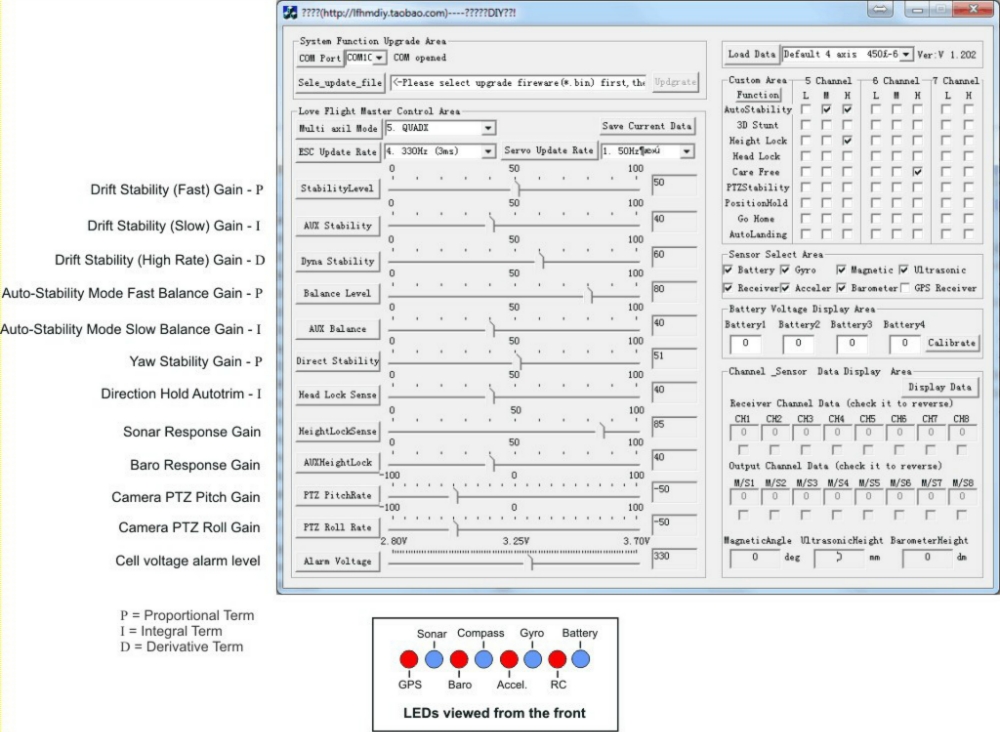Click the app icon in title bar
Viewport: 1000px width, 732px height.
point(291,12)
